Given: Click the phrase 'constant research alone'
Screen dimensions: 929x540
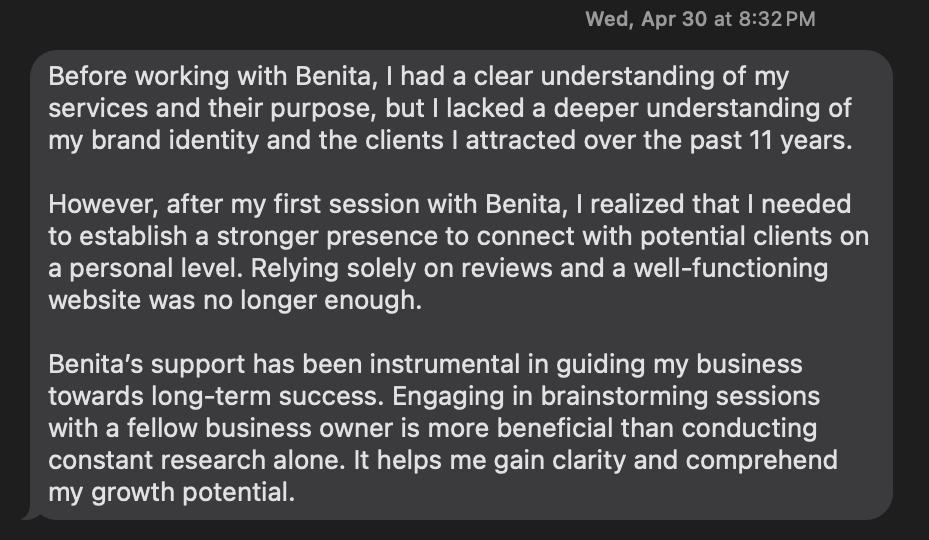Looking at the screenshot, I should tap(196, 461).
